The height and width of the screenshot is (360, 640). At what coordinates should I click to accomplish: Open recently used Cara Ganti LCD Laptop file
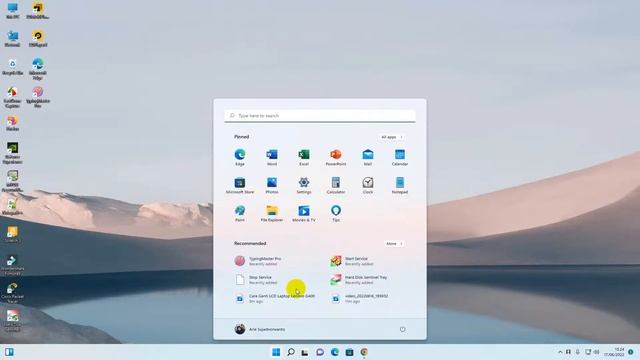pyautogui.click(x=275, y=298)
